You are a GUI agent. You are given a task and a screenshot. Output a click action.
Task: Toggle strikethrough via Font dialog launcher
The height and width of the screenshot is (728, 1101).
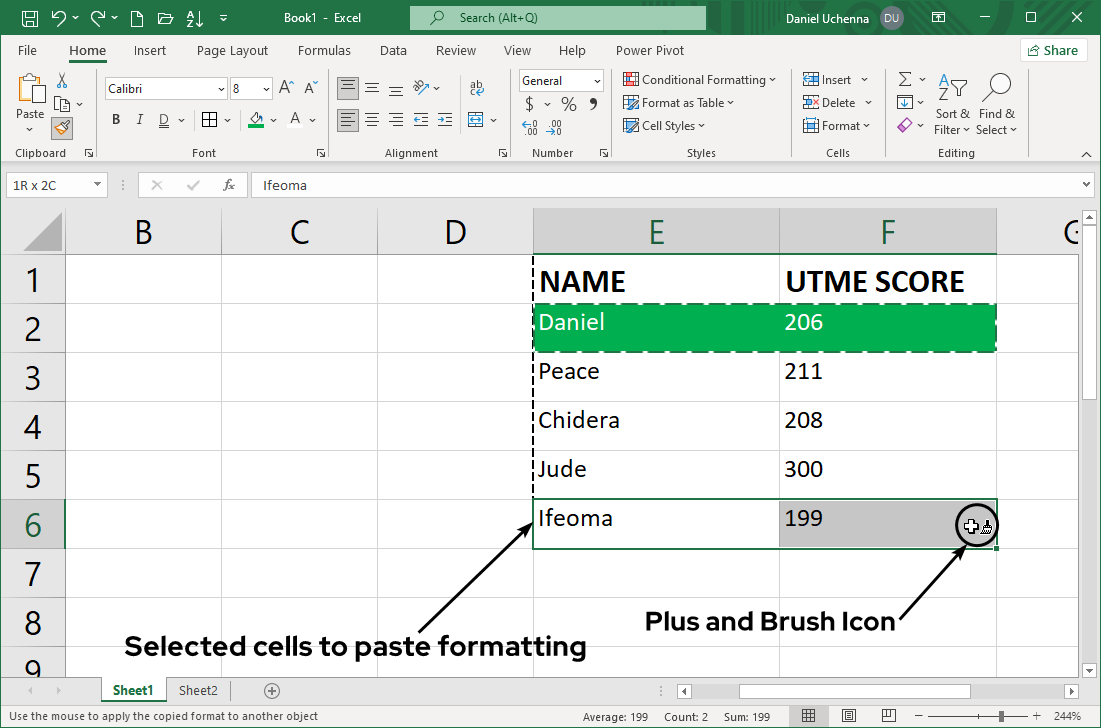click(320, 152)
